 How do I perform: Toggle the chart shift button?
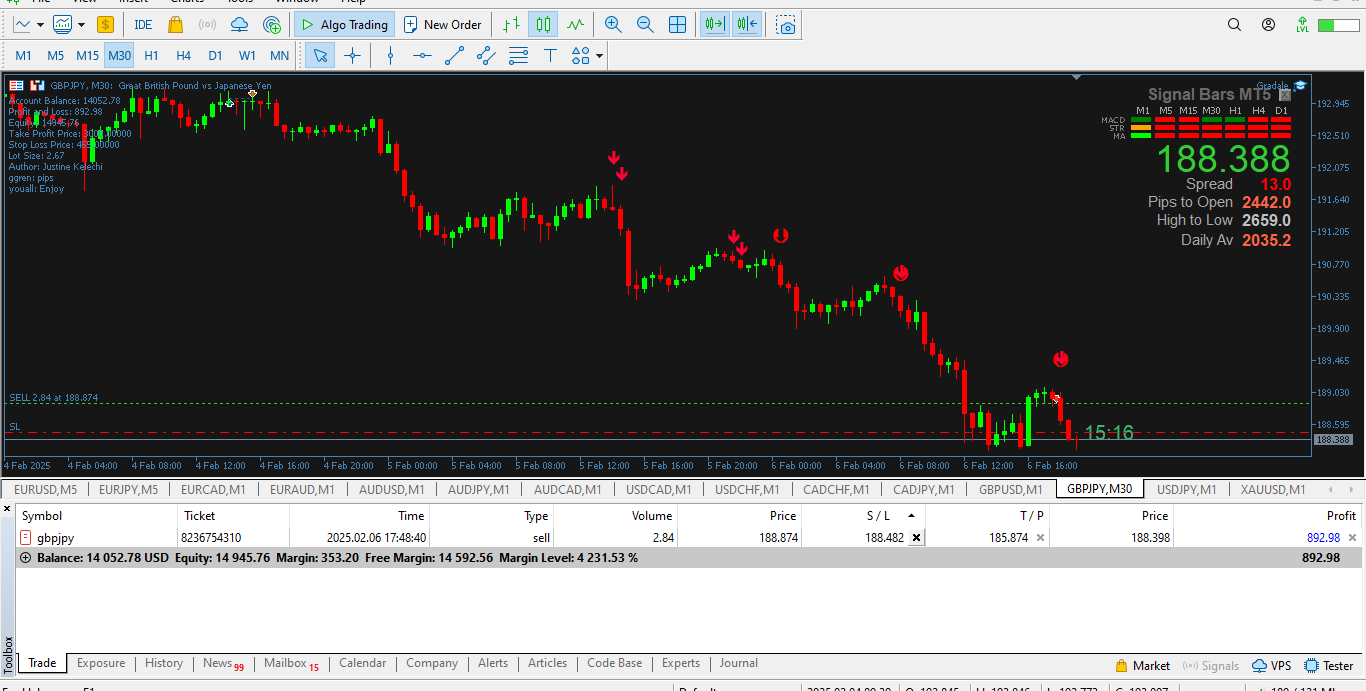(746, 25)
